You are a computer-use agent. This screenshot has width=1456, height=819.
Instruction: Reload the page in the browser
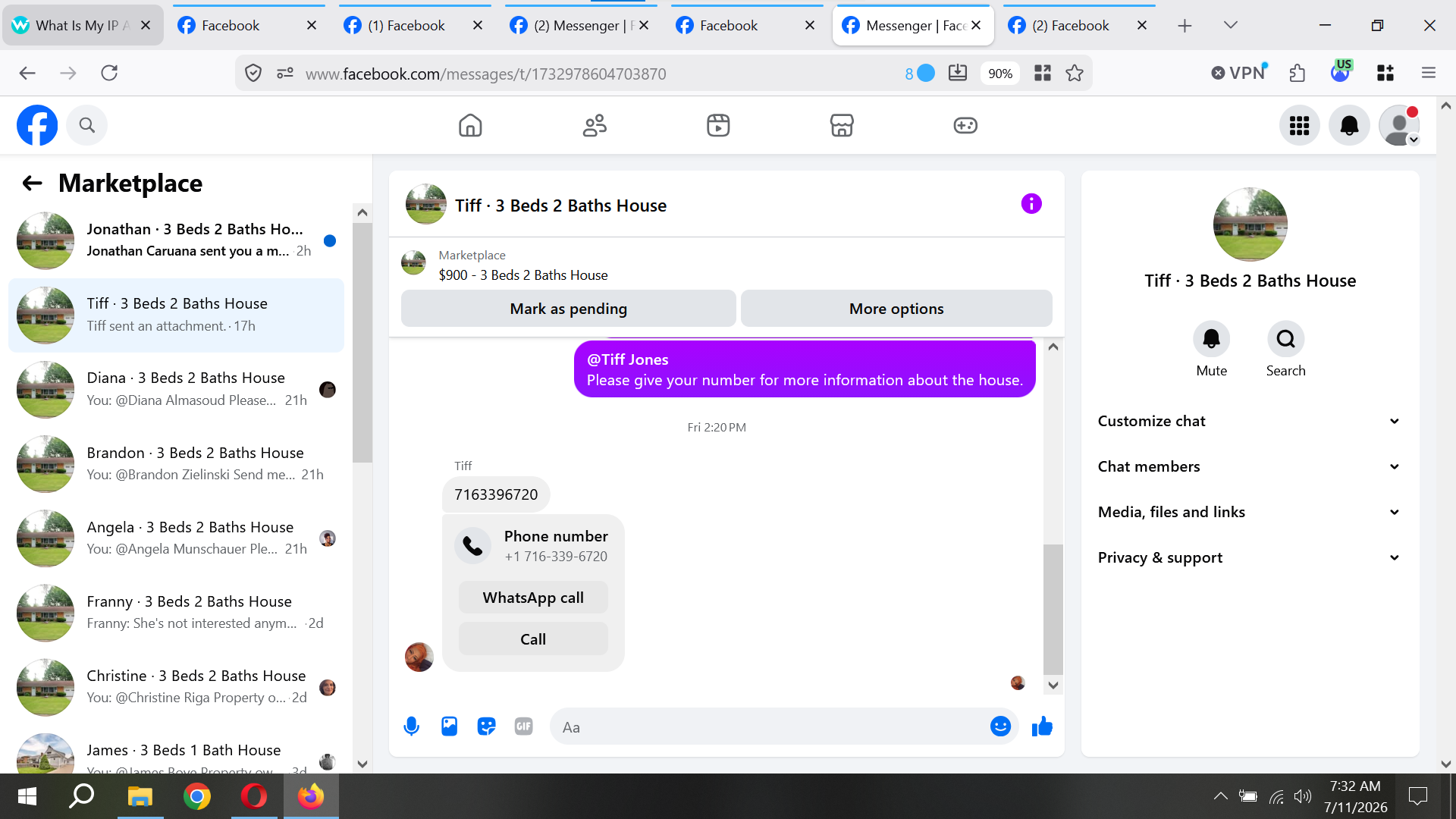(109, 74)
